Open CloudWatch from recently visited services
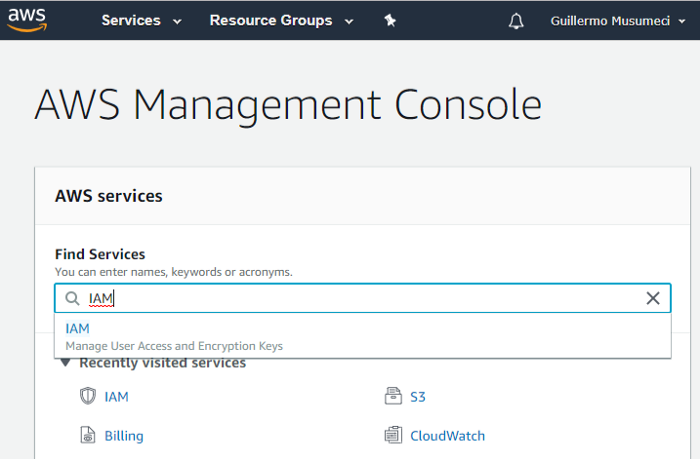 click(447, 436)
